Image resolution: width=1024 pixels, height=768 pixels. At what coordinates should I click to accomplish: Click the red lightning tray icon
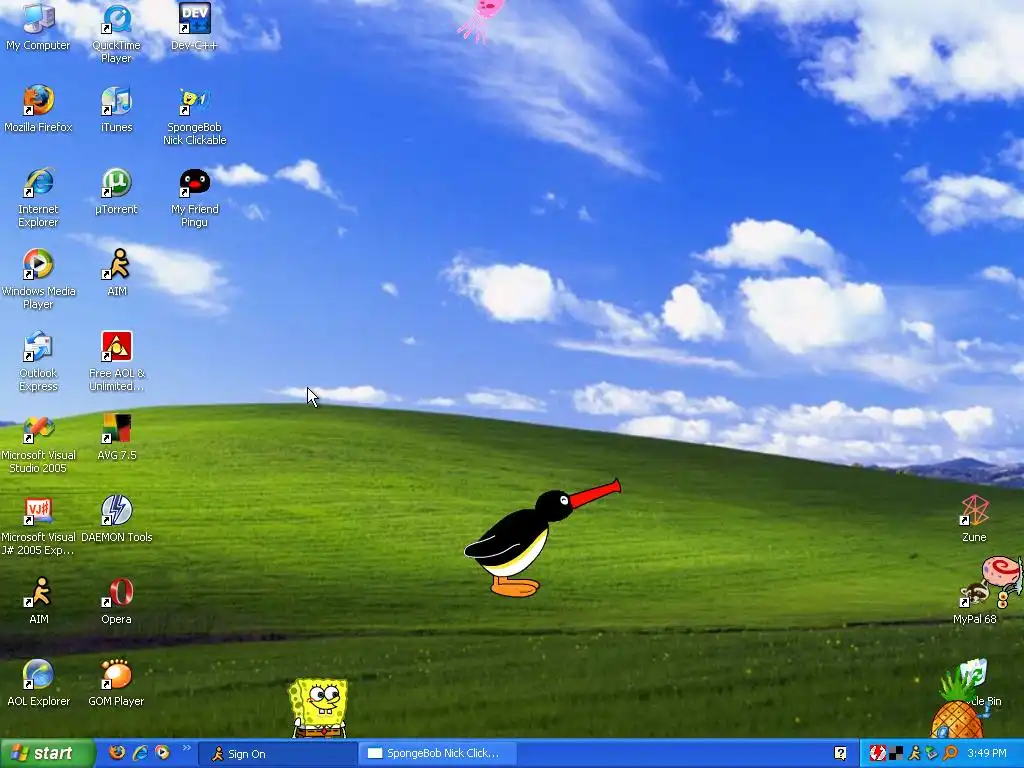[x=877, y=754]
